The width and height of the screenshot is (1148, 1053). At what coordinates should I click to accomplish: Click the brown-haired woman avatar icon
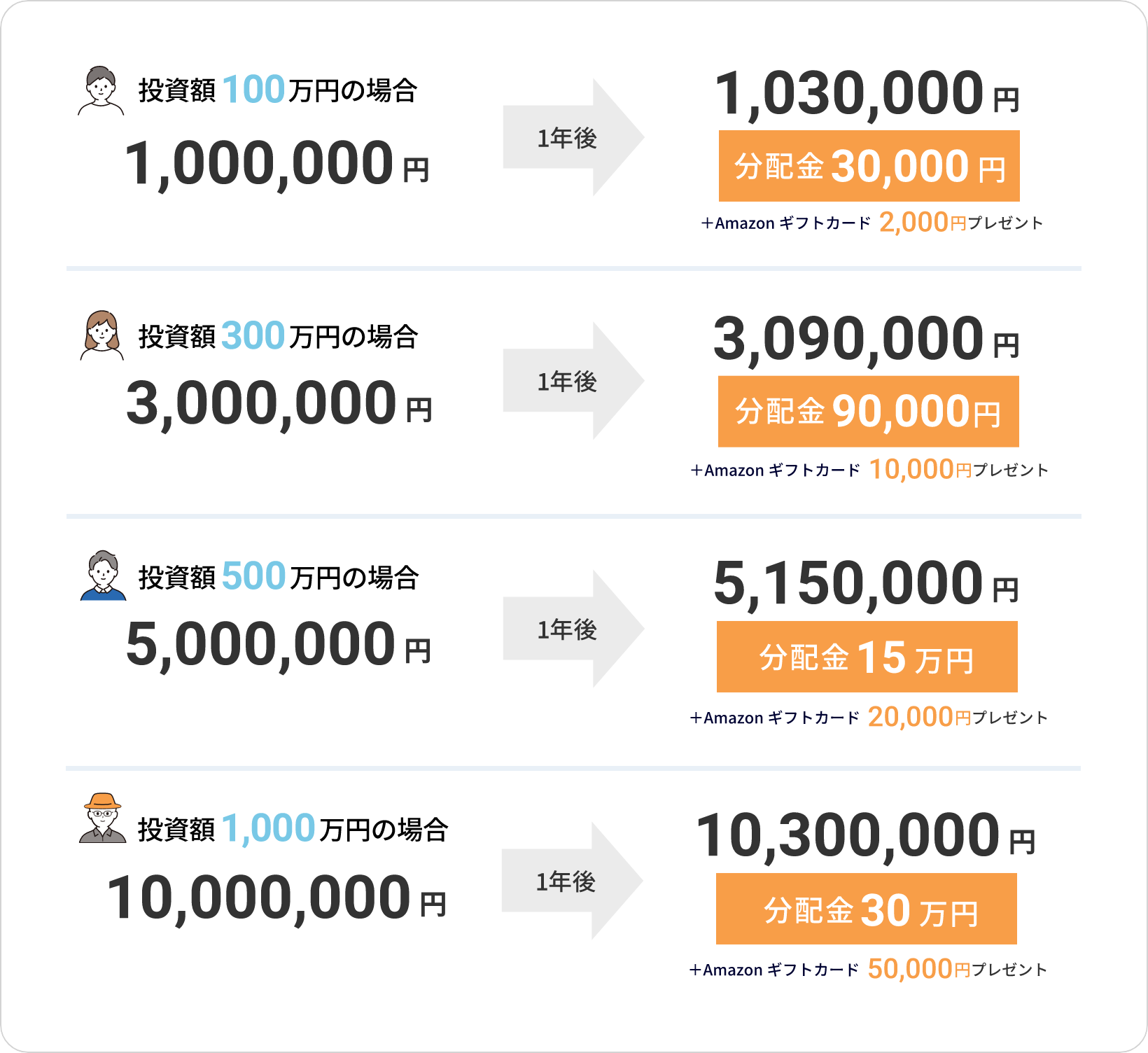pyautogui.click(x=102, y=335)
